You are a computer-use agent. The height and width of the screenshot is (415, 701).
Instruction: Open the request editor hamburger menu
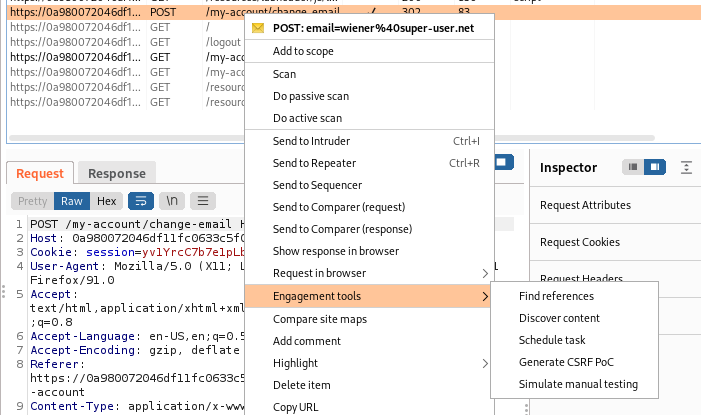[x=203, y=201]
